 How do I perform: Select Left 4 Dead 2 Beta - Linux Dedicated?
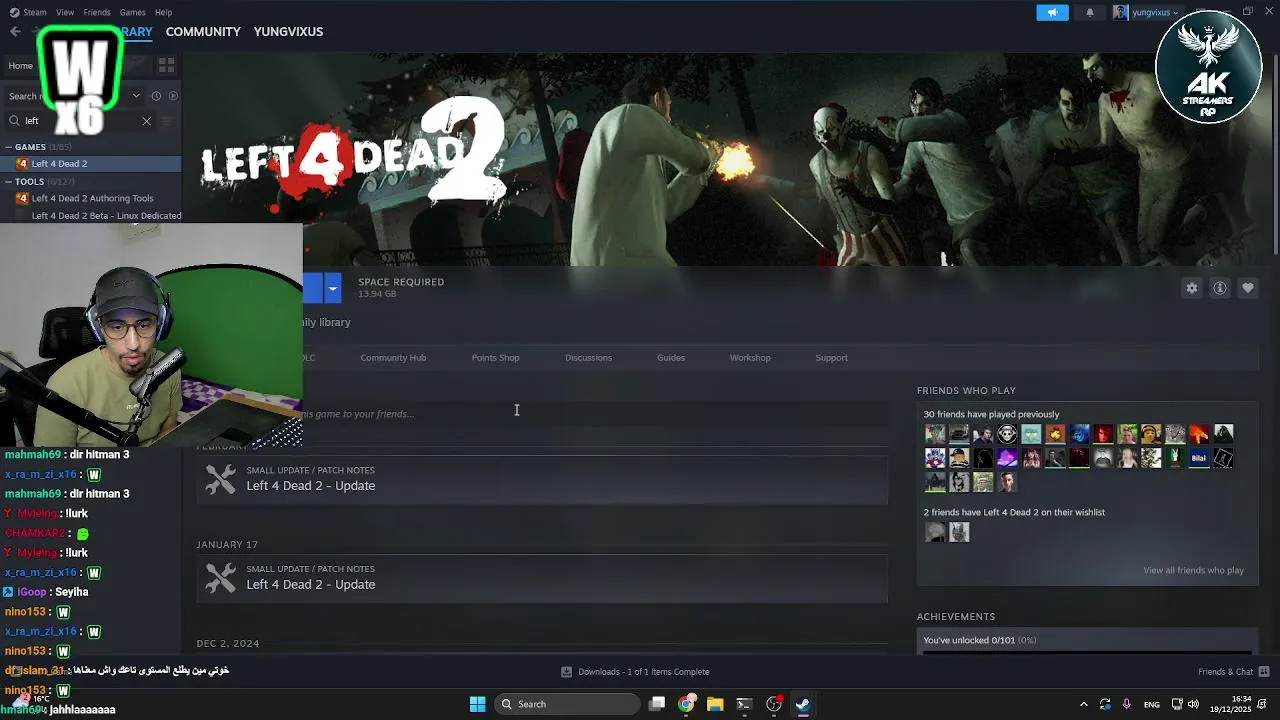(98, 216)
